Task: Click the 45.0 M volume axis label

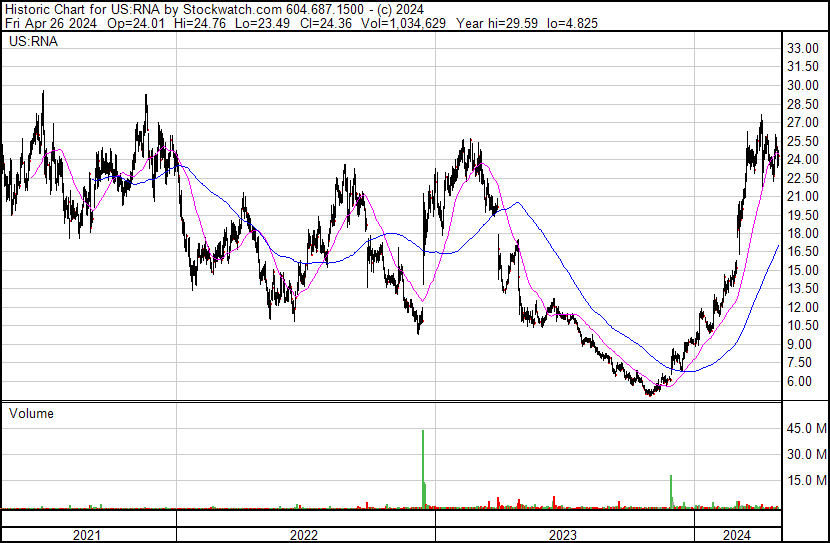Action: coord(807,428)
